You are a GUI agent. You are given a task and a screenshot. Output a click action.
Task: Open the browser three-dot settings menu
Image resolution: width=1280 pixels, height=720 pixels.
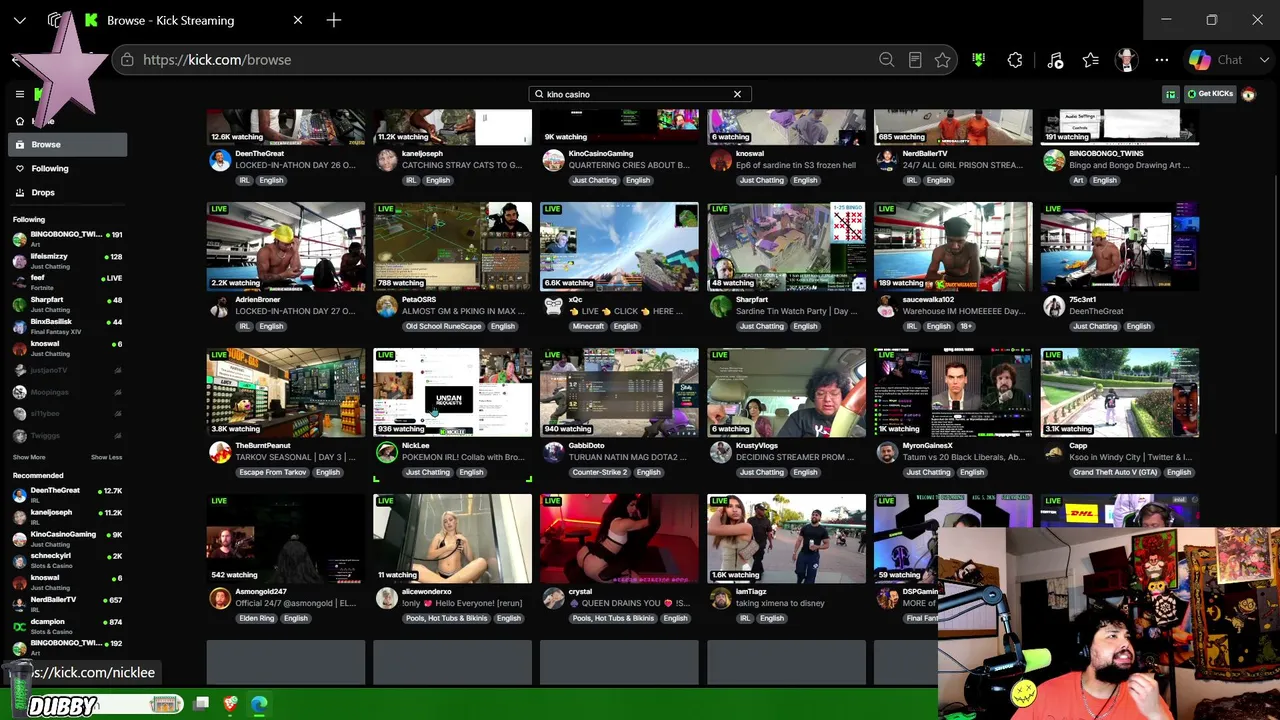(x=1162, y=60)
